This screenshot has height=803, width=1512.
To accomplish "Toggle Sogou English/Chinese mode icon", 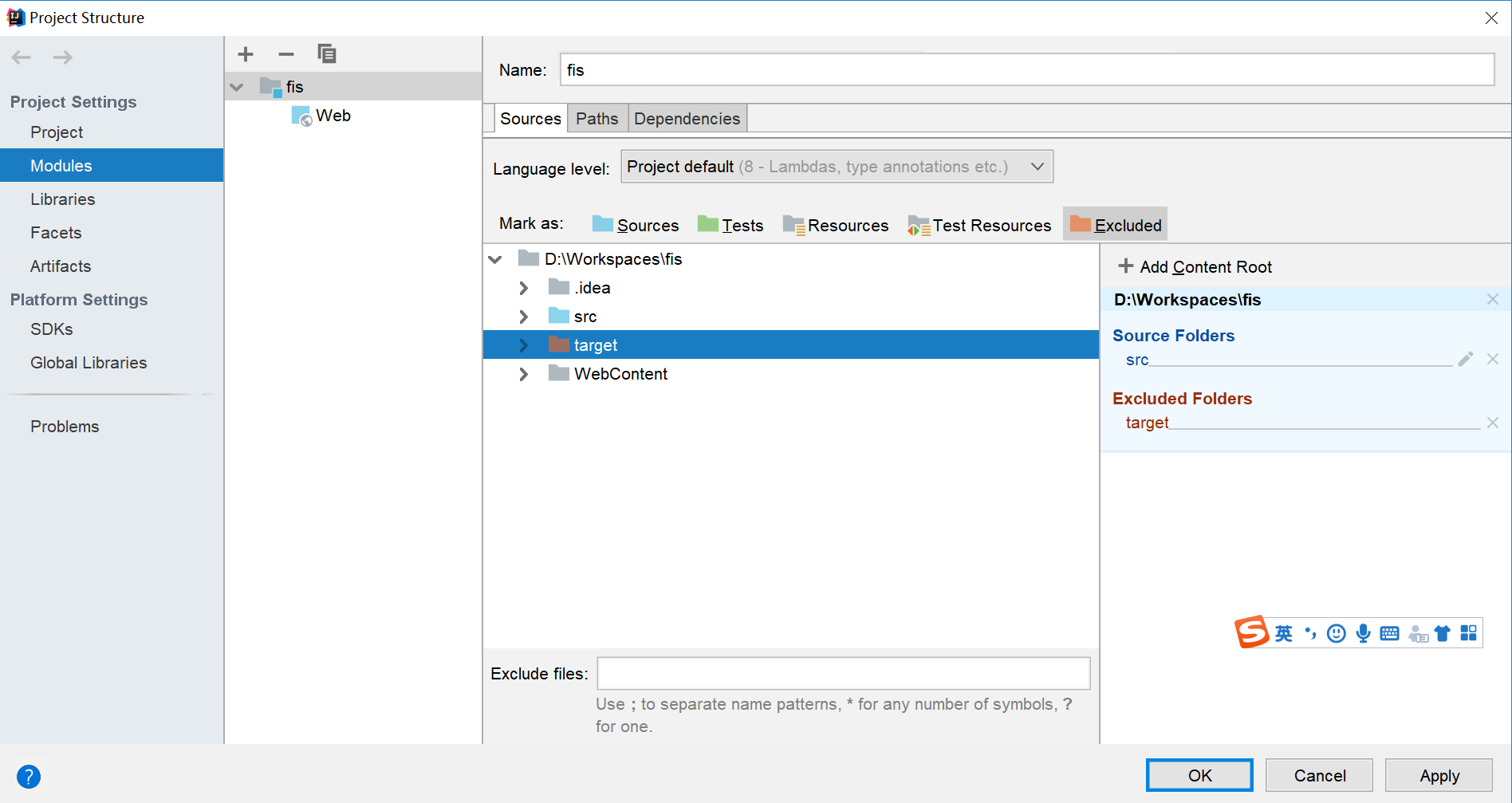I will (x=1284, y=633).
